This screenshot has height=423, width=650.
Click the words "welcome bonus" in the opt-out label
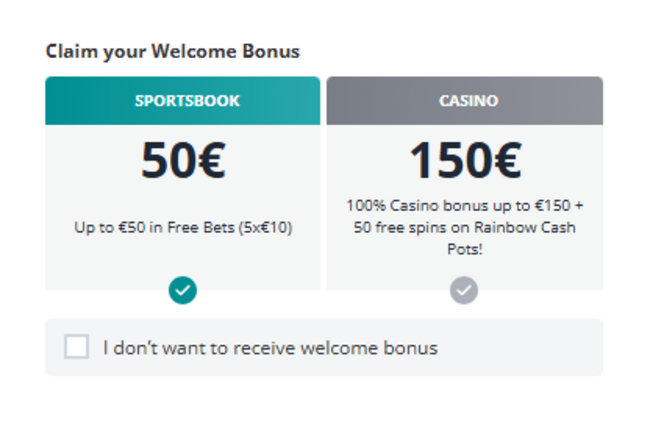tap(369, 348)
